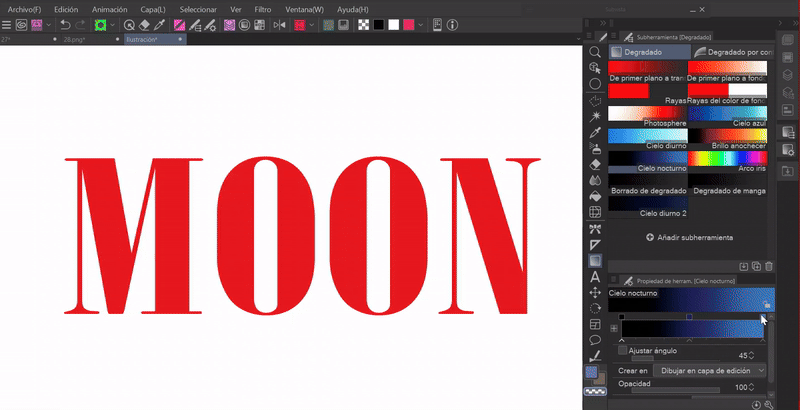Select the Auto select magic wand tool
800x410 pixels.
[595, 117]
